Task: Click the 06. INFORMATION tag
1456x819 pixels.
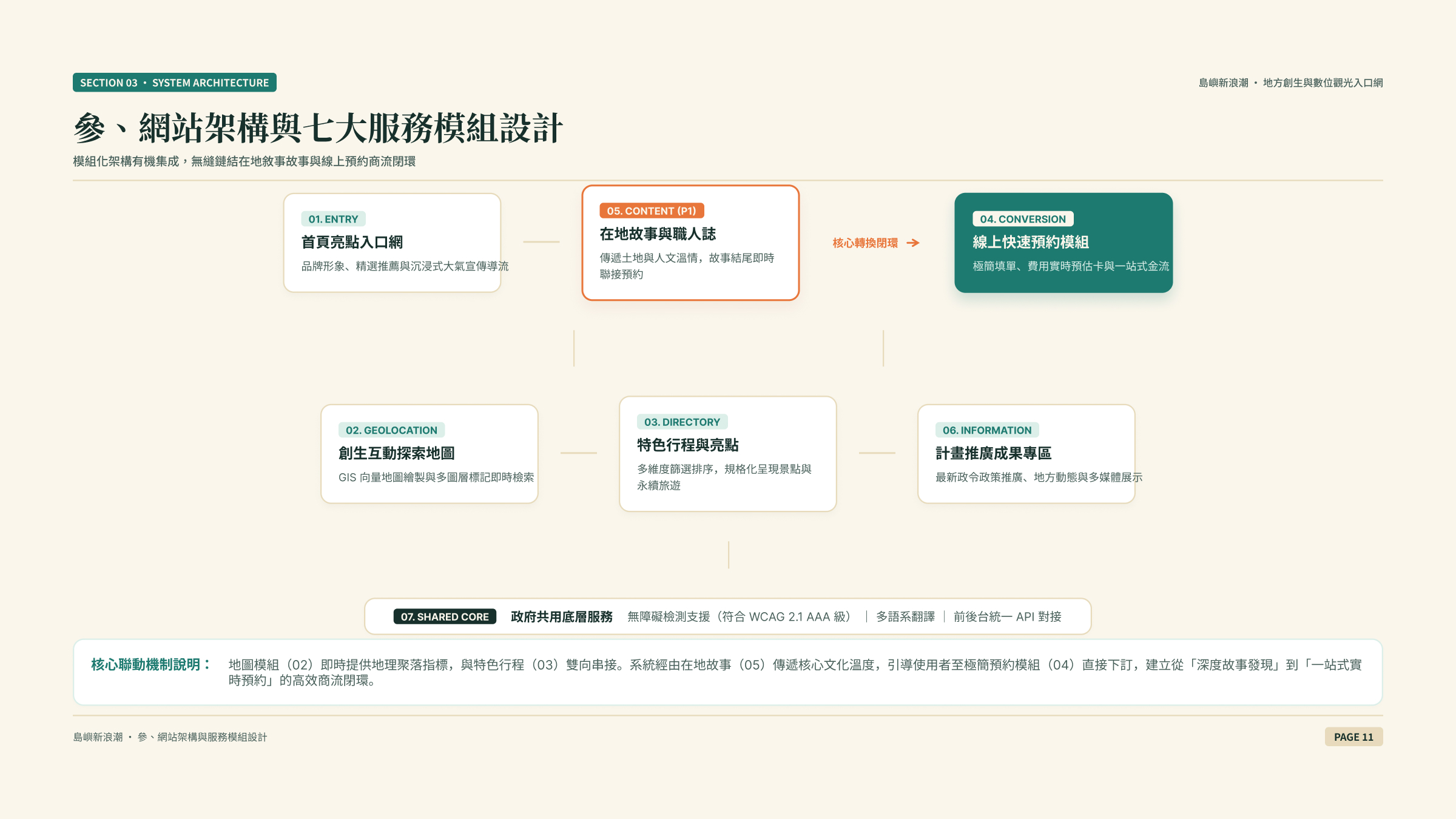Action: pyautogui.click(x=987, y=430)
